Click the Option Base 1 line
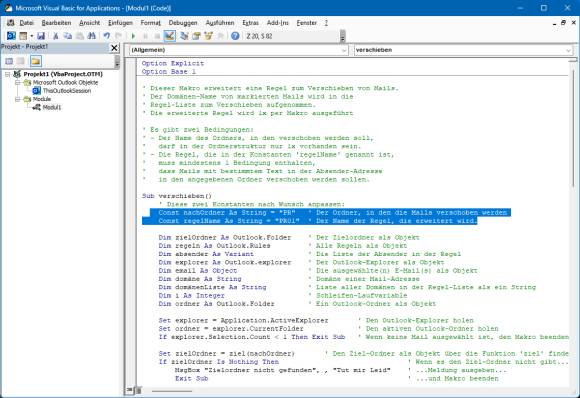The image size is (580, 398). click(169, 72)
